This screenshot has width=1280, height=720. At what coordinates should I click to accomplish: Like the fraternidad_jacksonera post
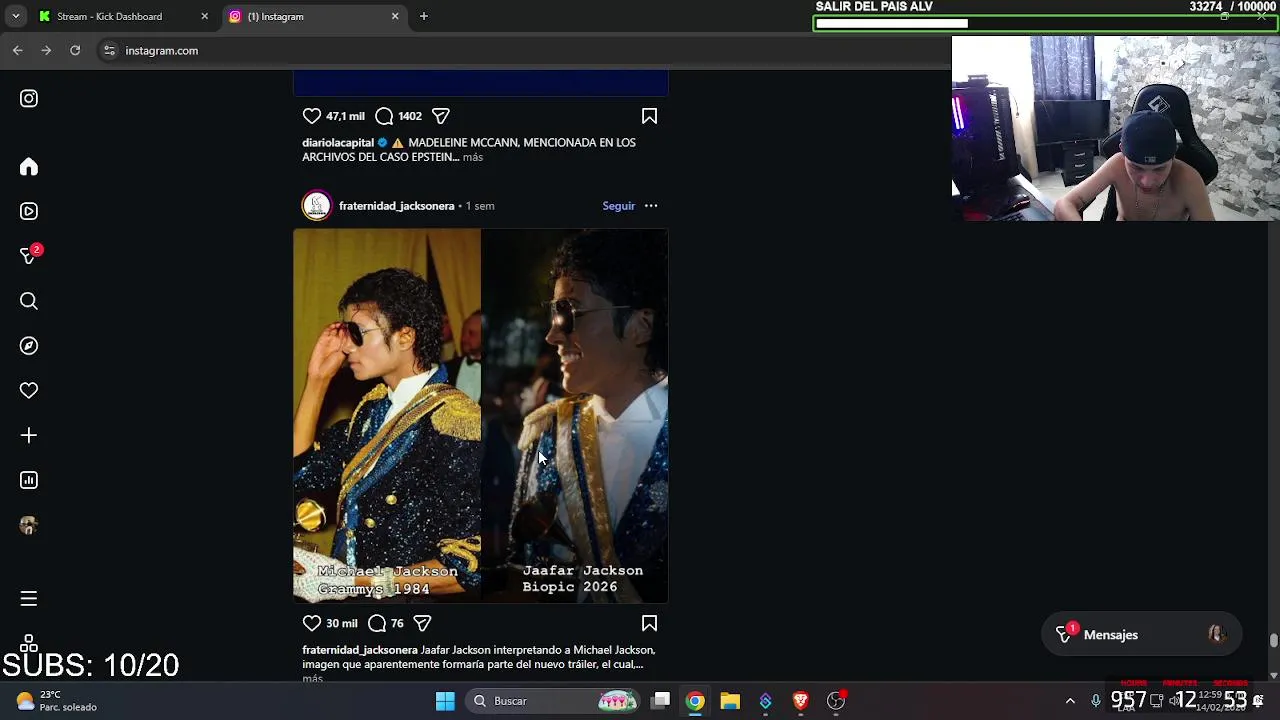[x=312, y=623]
